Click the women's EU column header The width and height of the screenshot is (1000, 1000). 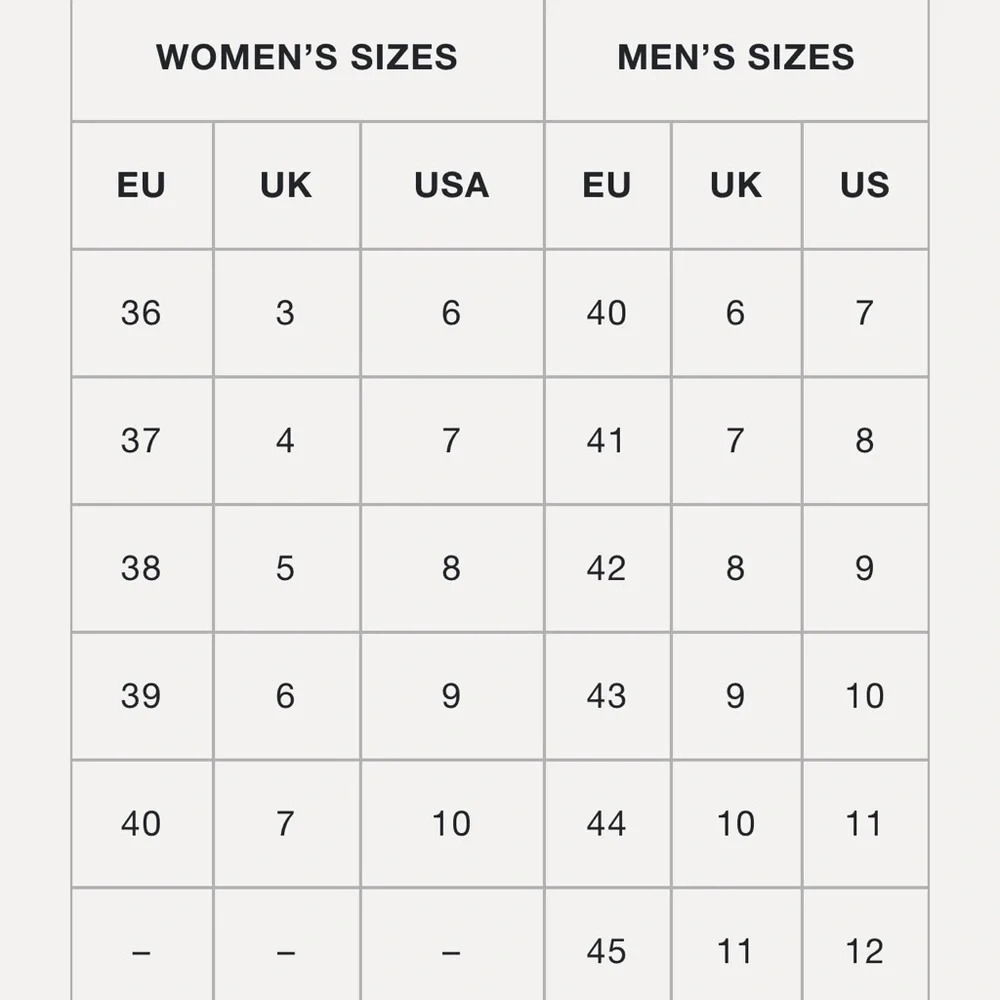[141, 185]
